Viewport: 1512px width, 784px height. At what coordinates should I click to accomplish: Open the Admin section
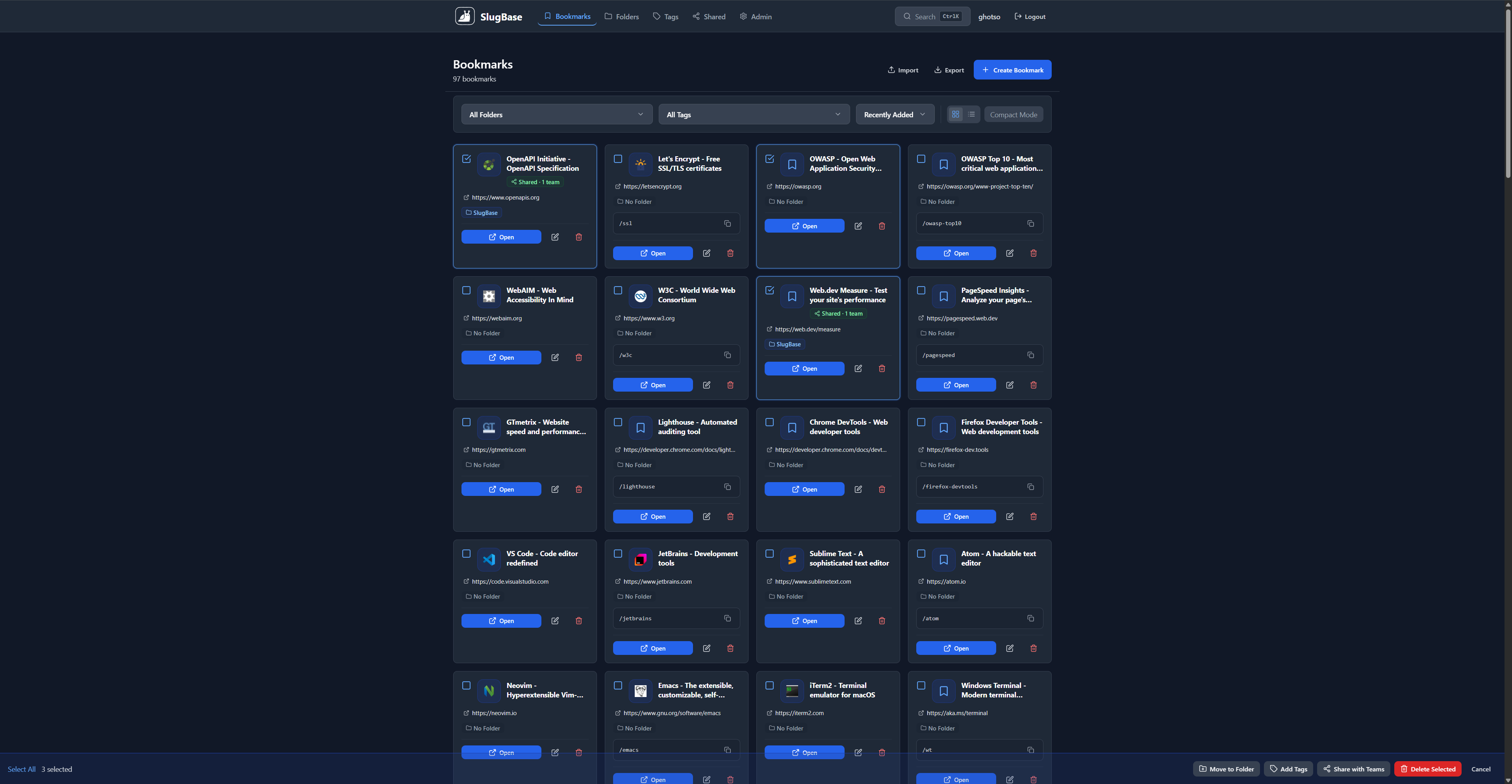[x=756, y=16]
